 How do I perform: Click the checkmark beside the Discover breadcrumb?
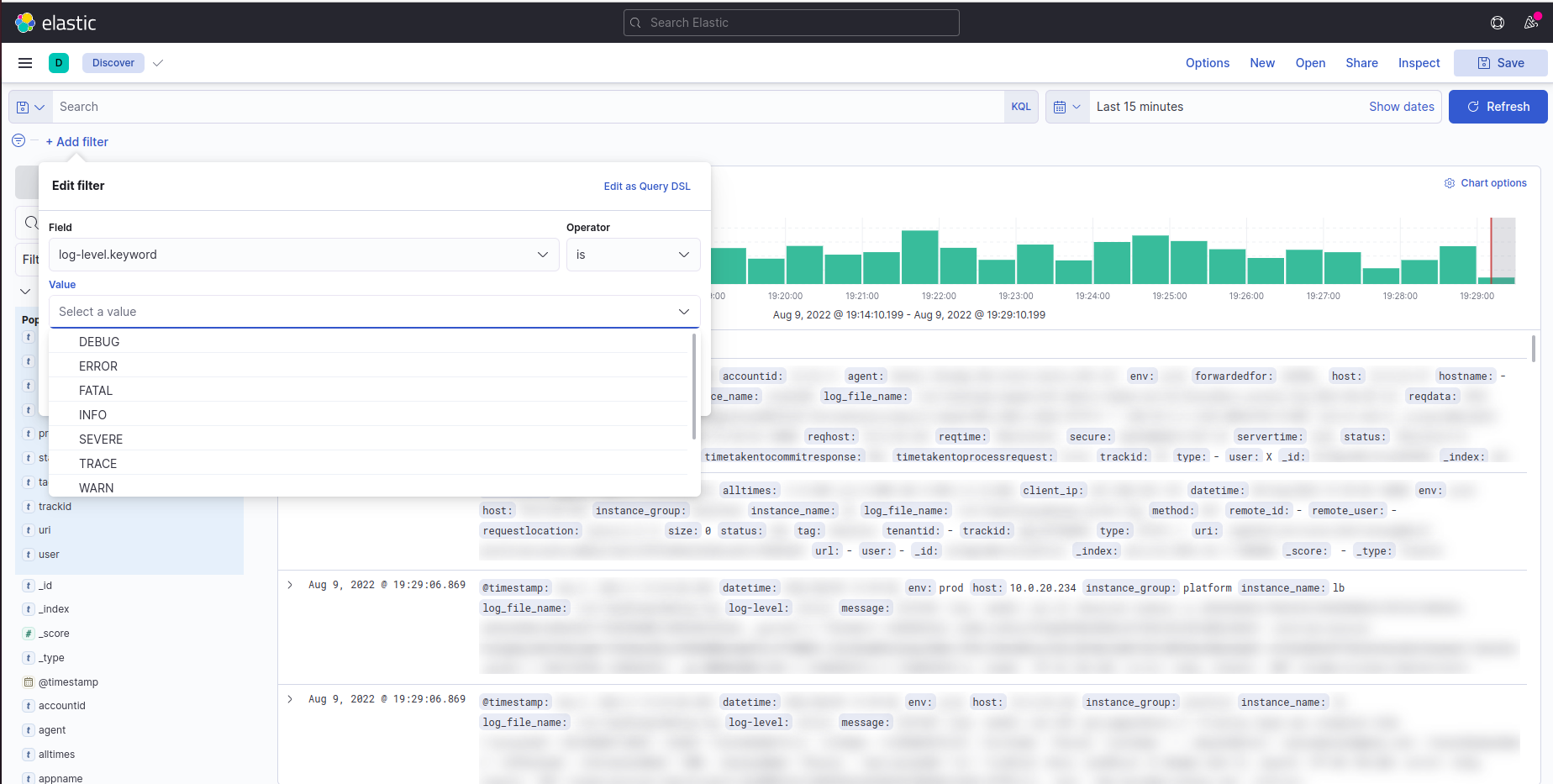[158, 62]
